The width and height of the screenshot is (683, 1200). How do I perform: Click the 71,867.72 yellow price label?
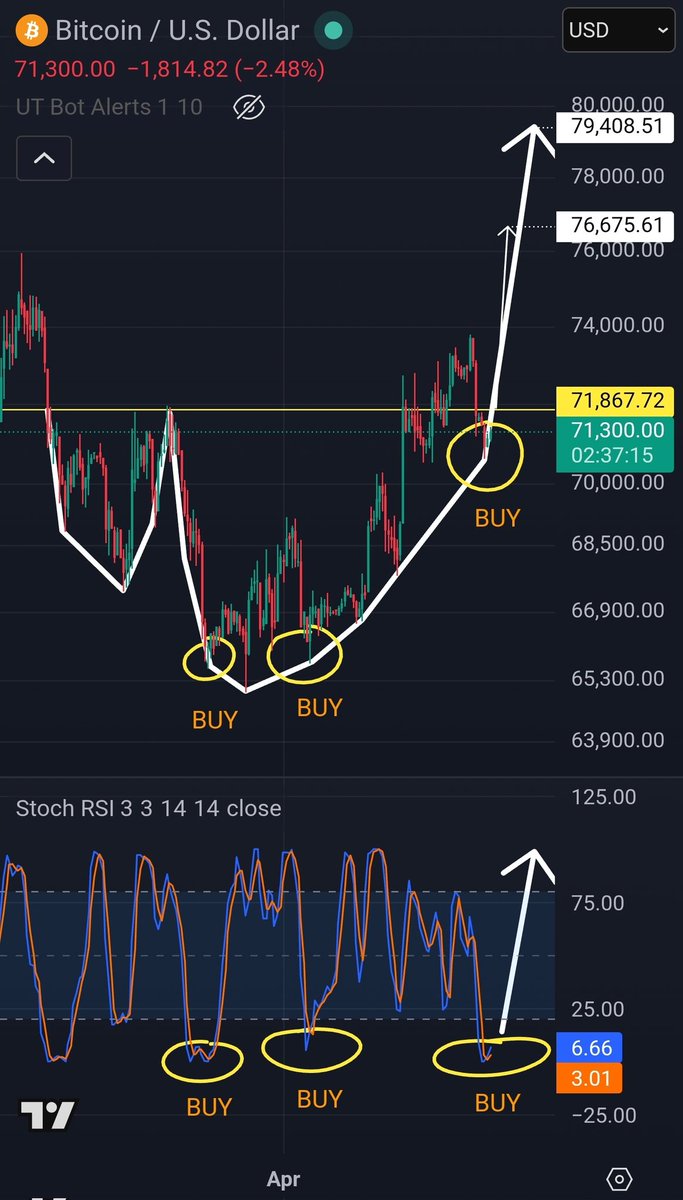[x=617, y=401]
